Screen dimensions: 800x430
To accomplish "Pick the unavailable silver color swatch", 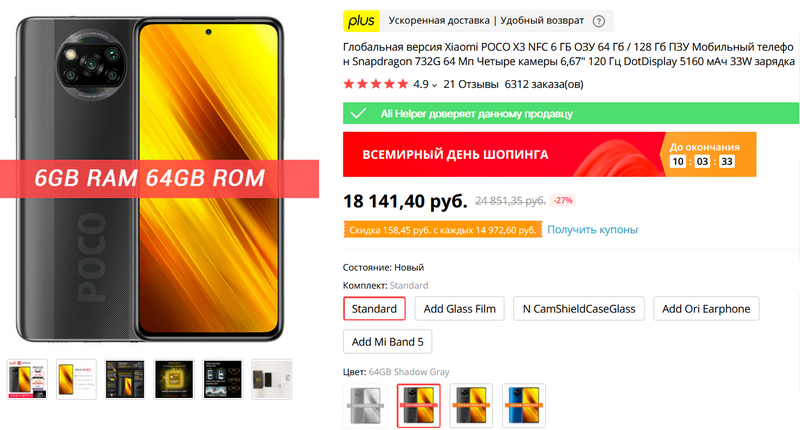I will coord(365,406).
